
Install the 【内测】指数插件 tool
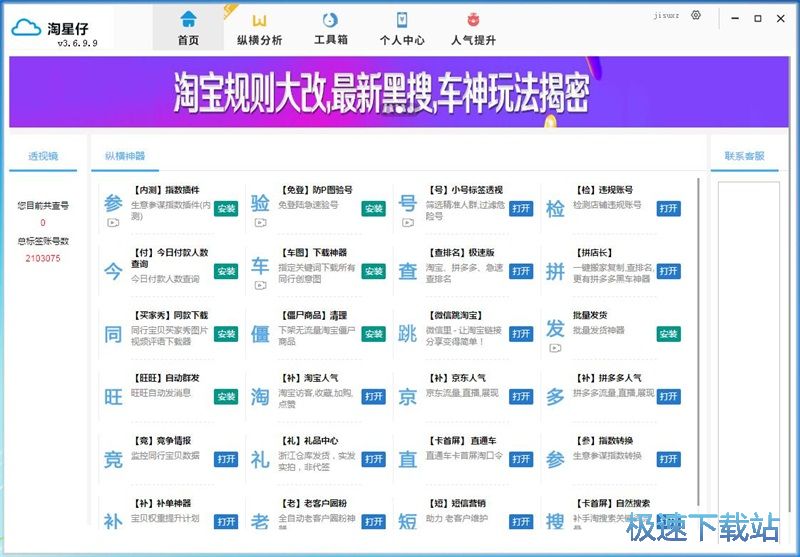coord(226,209)
